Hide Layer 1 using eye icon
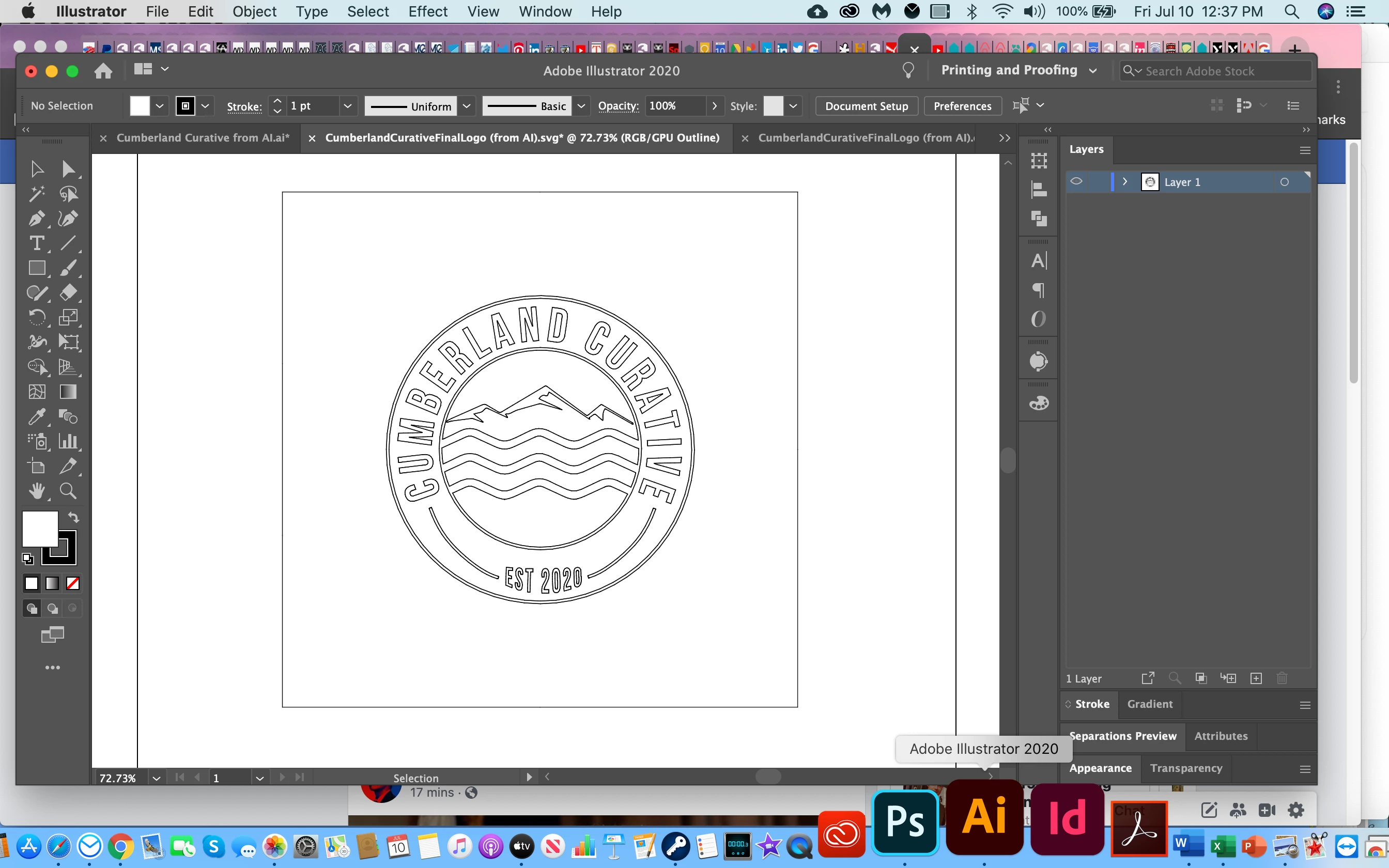The height and width of the screenshot is (868, 1389). [x=1077, y=182]
